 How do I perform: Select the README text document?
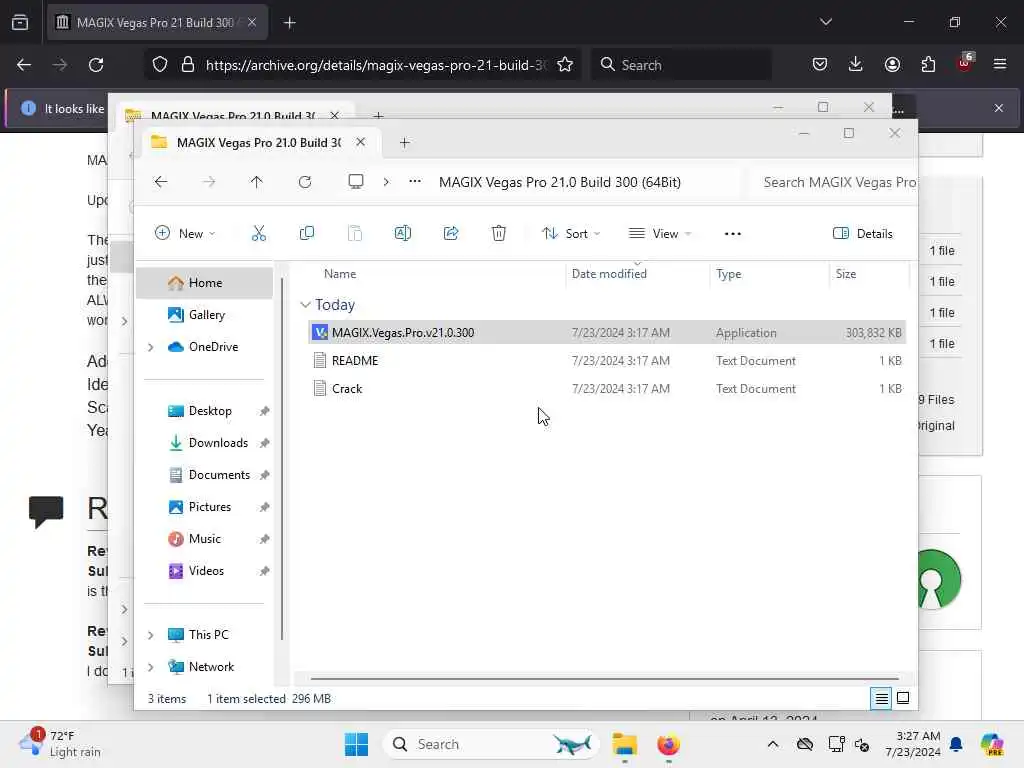(607, 360)
